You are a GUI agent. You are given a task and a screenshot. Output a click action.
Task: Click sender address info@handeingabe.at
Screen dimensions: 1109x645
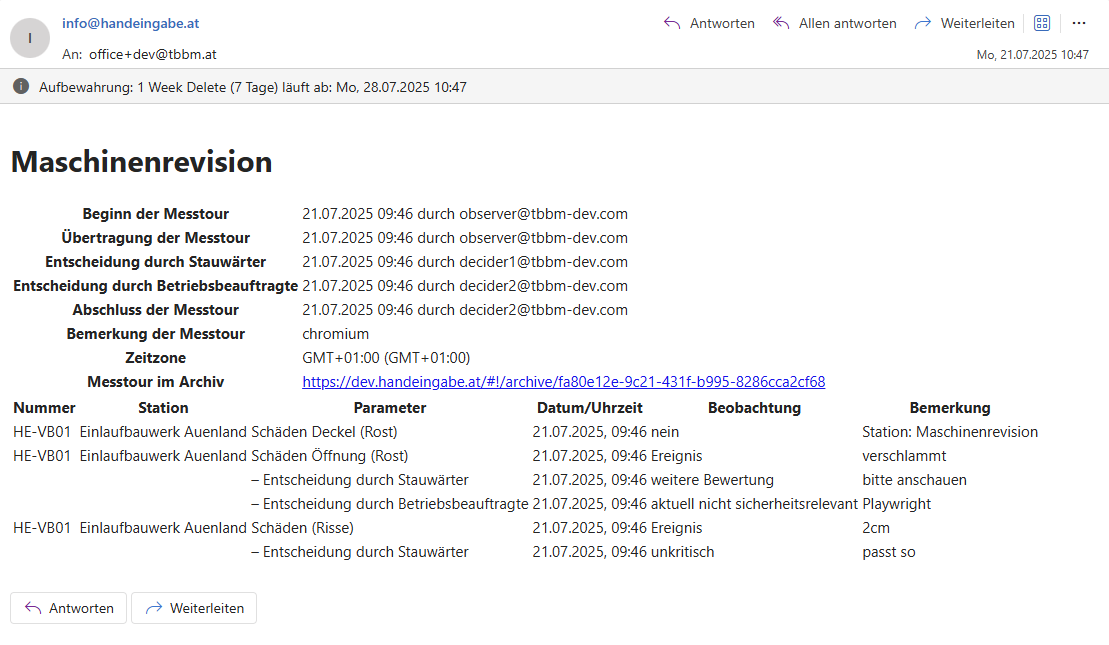pyautogui.click(x=130, y=23)
